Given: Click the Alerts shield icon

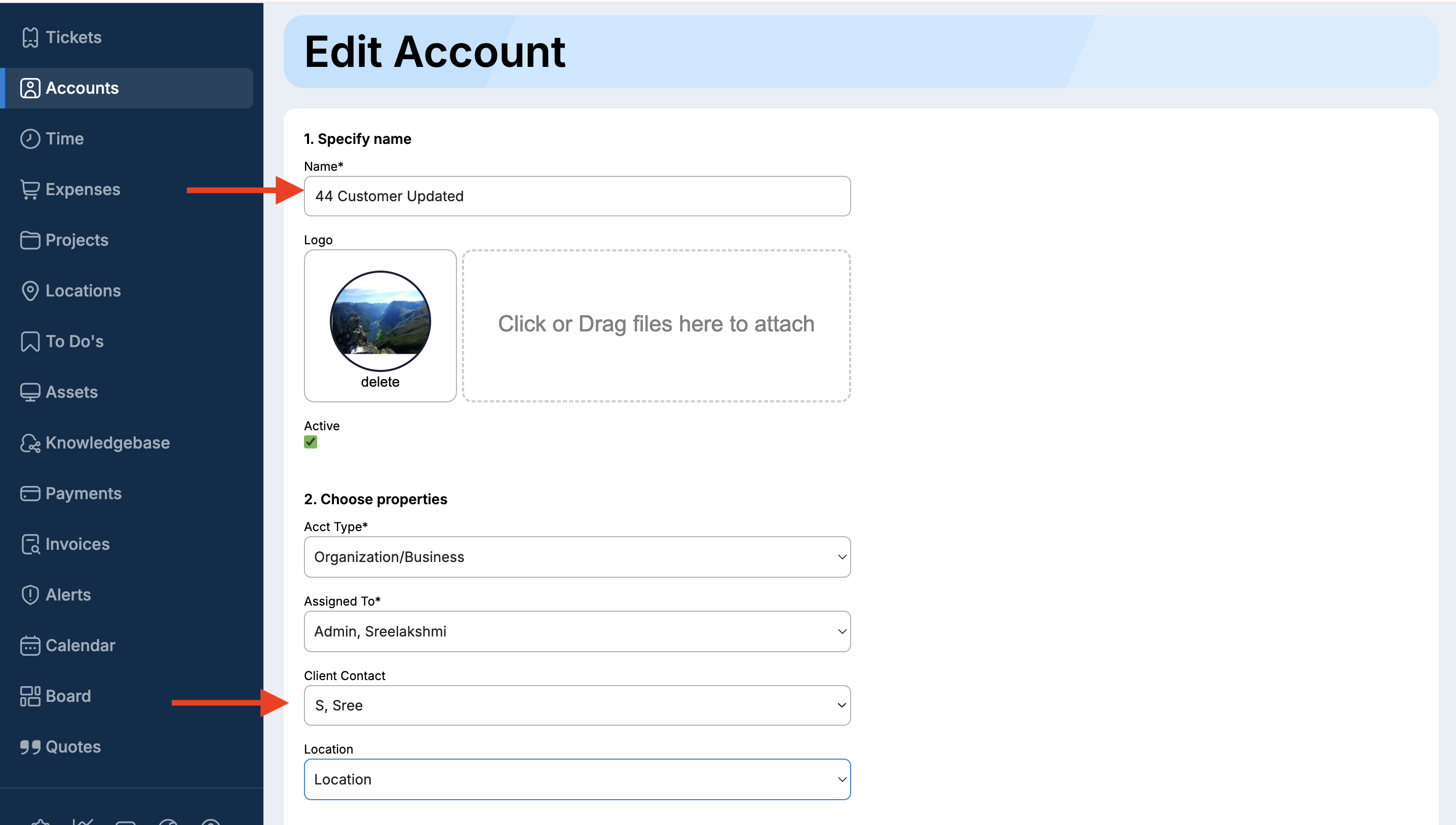Looking at the screenshot, I should tap(29, 595).
